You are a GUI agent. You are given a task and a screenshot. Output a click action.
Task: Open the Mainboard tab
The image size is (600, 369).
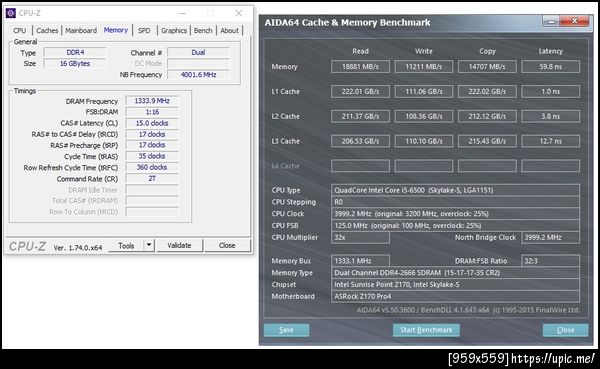pyautogui.click(x=81, y=31)
